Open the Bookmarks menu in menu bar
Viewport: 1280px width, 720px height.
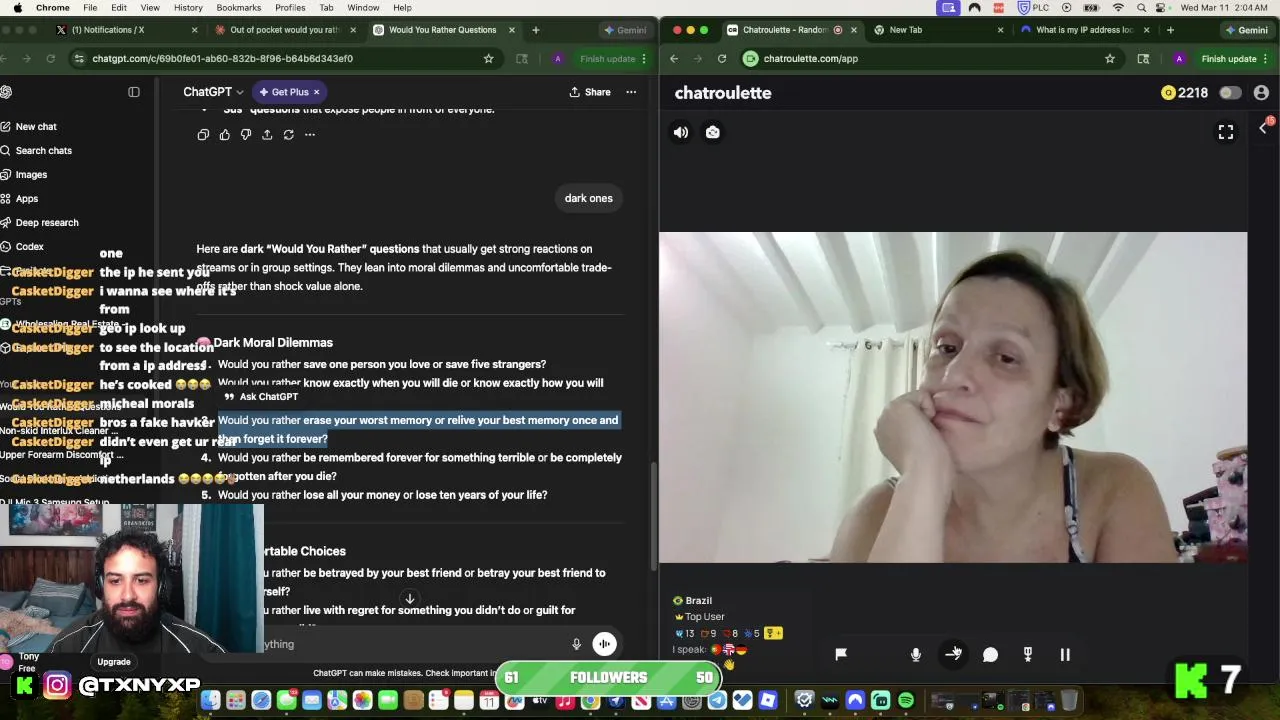[x=239, y=8]
